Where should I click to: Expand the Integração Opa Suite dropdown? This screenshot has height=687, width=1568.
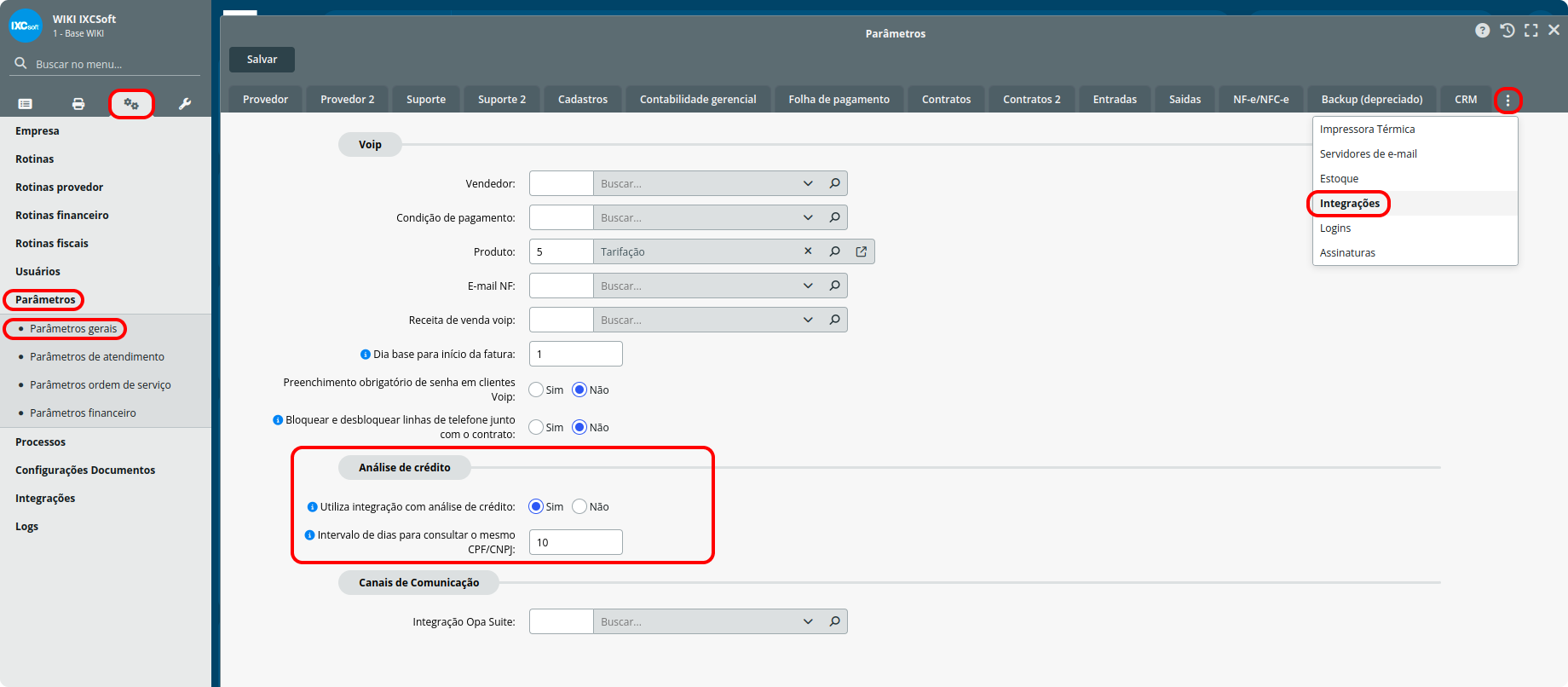[x=808, y=621]
